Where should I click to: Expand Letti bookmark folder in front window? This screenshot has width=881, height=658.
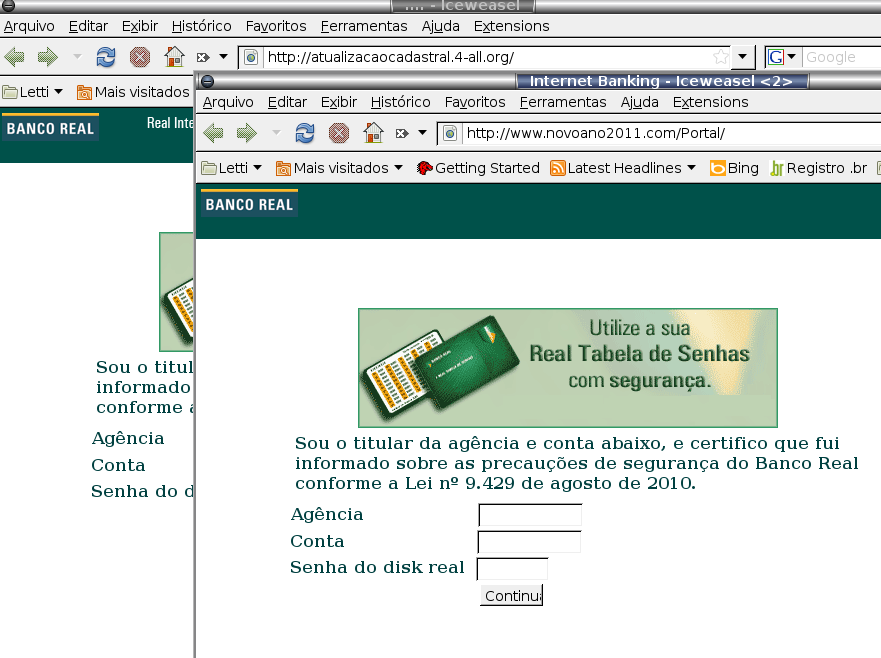[231, 168]
